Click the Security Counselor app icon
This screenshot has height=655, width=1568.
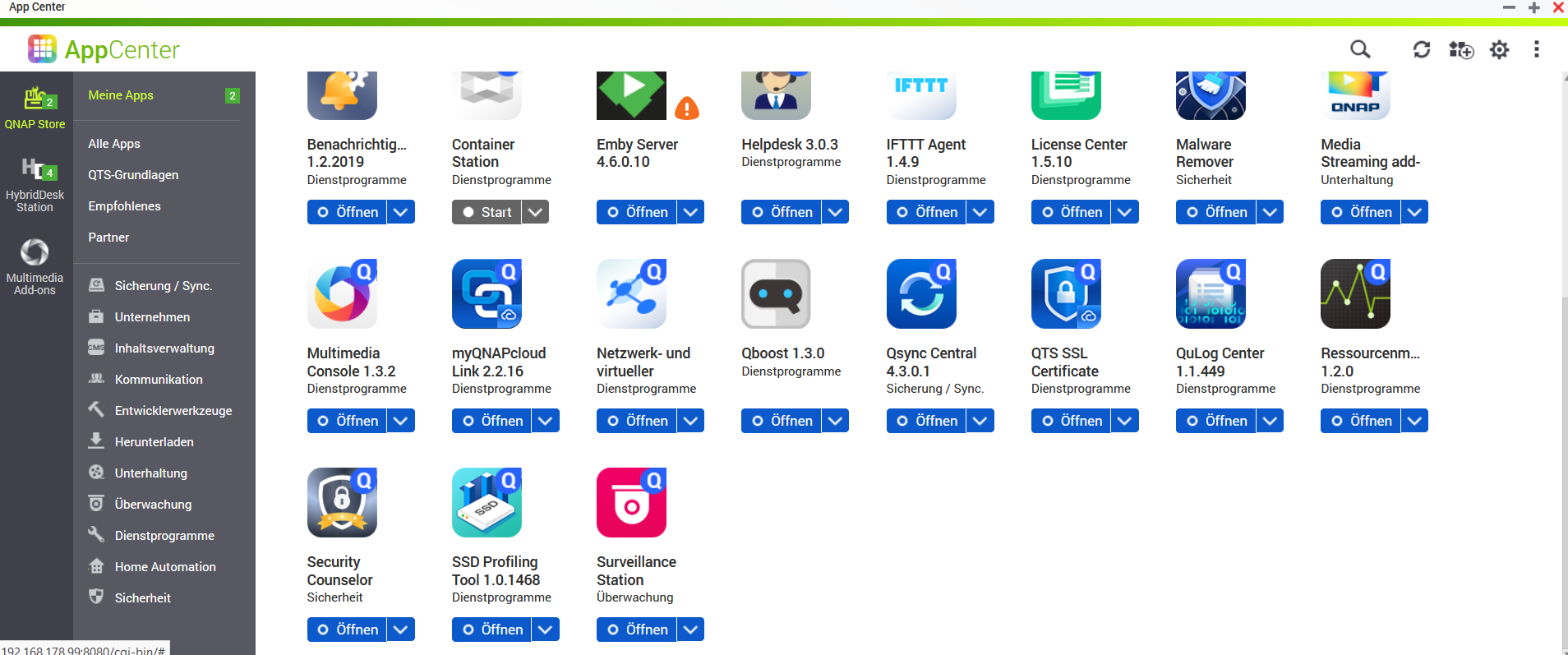click(342, 503)
